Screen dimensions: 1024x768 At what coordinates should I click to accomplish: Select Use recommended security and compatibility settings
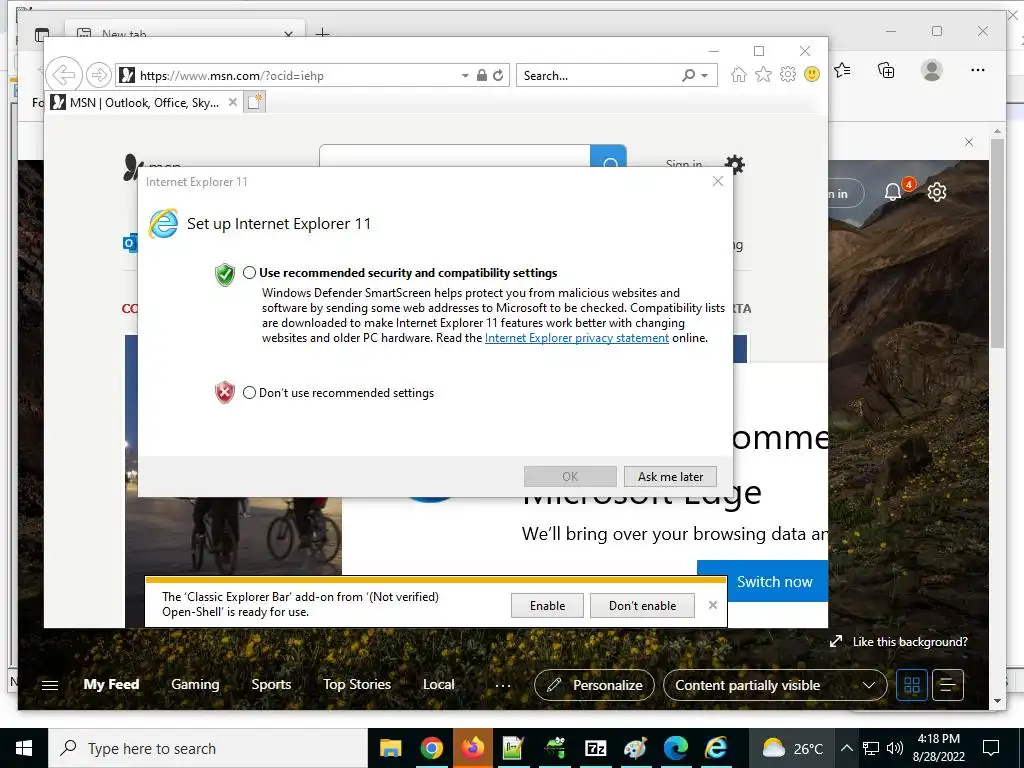pos(249,273)
